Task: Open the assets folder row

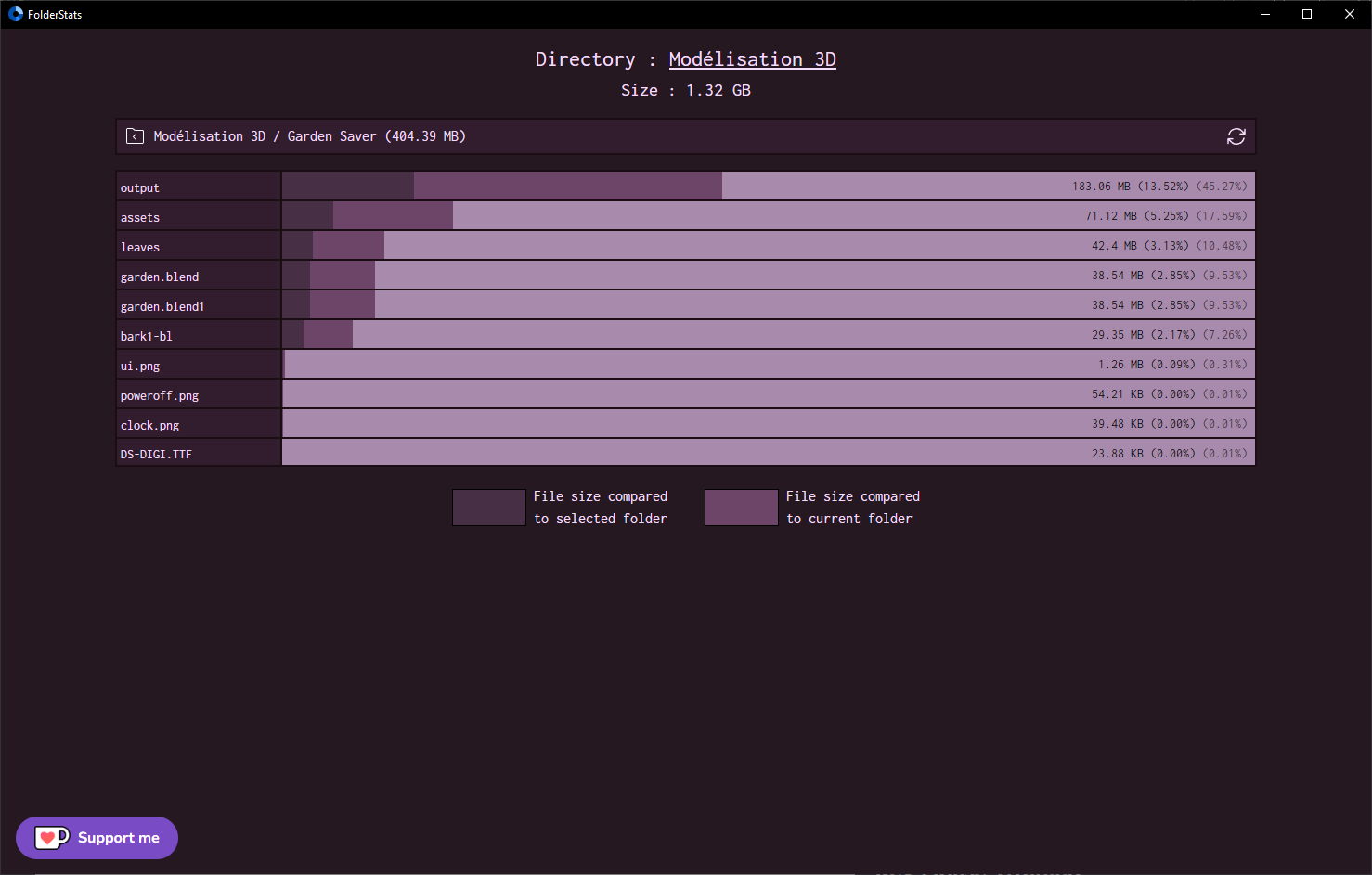Action: click(685, 216)
